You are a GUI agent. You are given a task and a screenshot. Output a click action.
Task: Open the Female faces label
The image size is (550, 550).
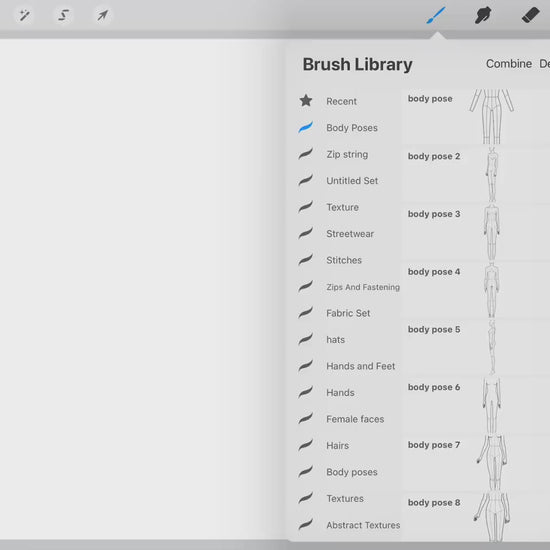(x=355, y=419)
